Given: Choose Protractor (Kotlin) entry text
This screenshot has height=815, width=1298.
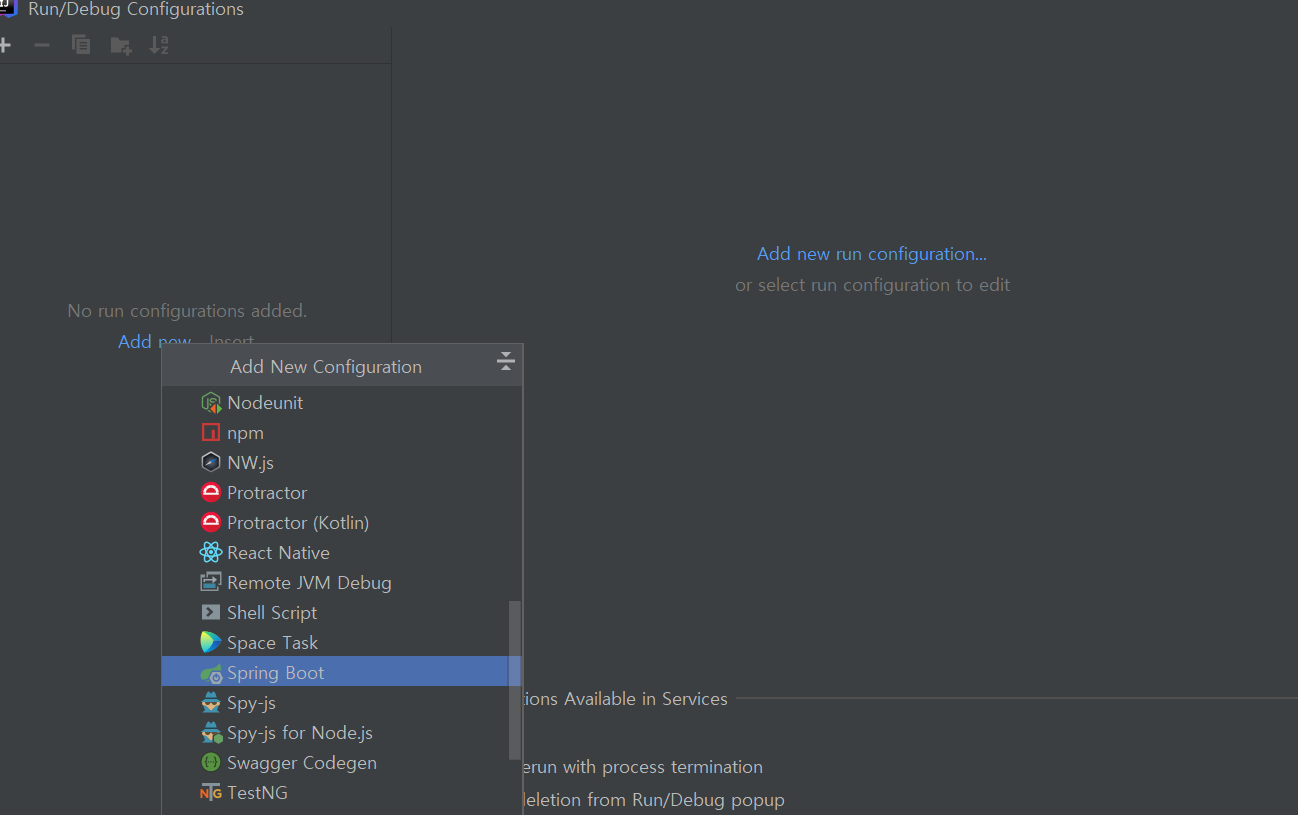Looking at the screenshot, I should tap(298, 523).
